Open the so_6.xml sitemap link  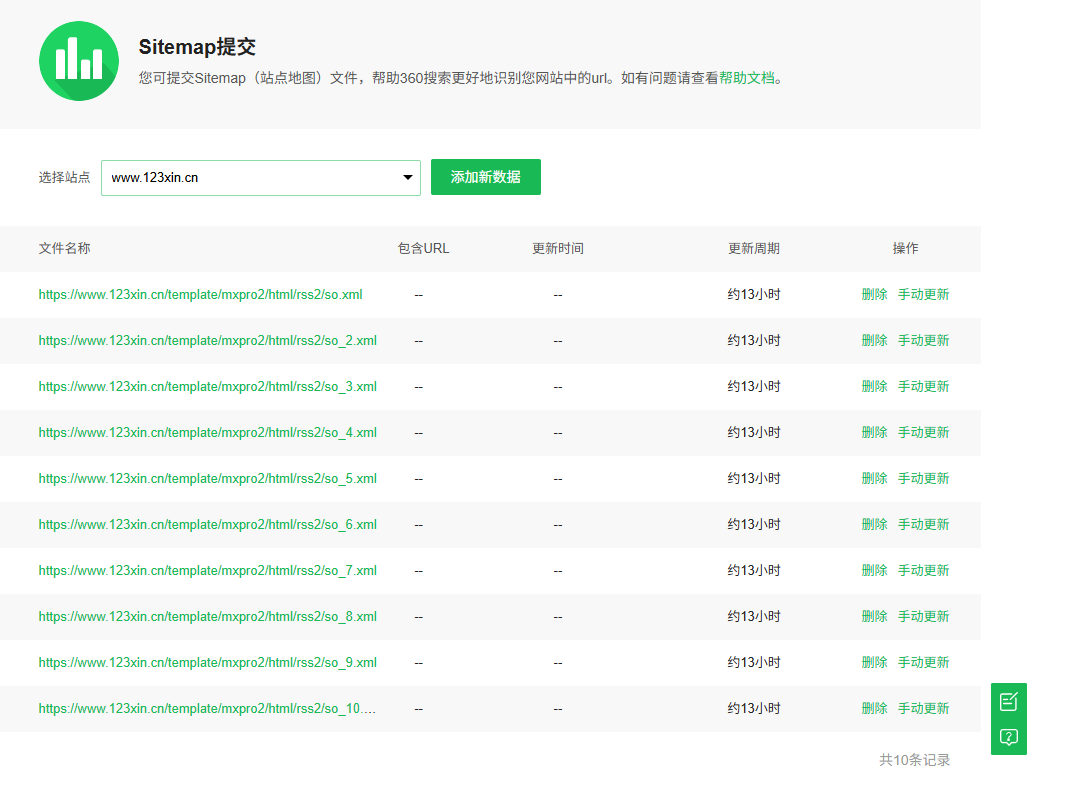pos(208,524)
